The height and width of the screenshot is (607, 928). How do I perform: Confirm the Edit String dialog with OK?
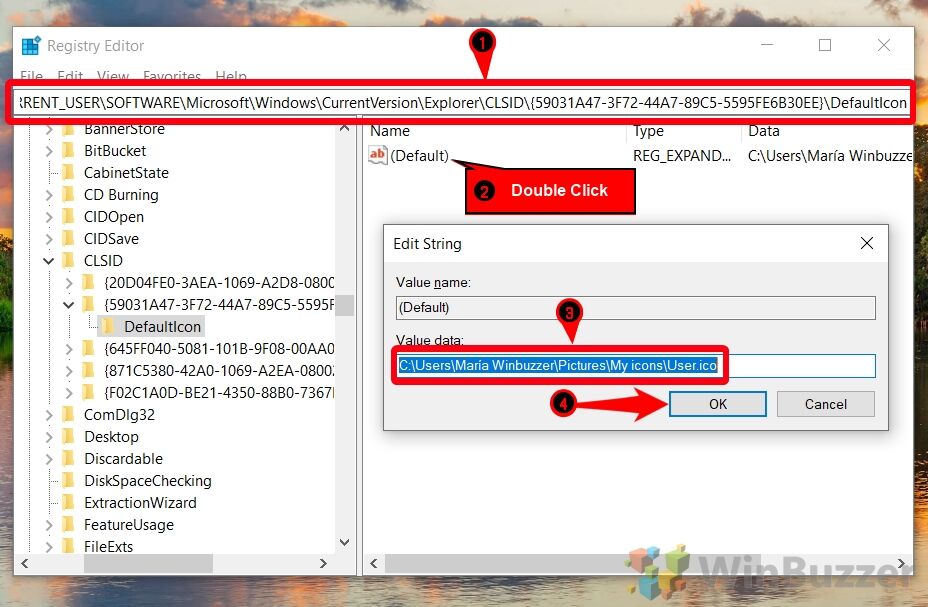click(x=717, y=404)
